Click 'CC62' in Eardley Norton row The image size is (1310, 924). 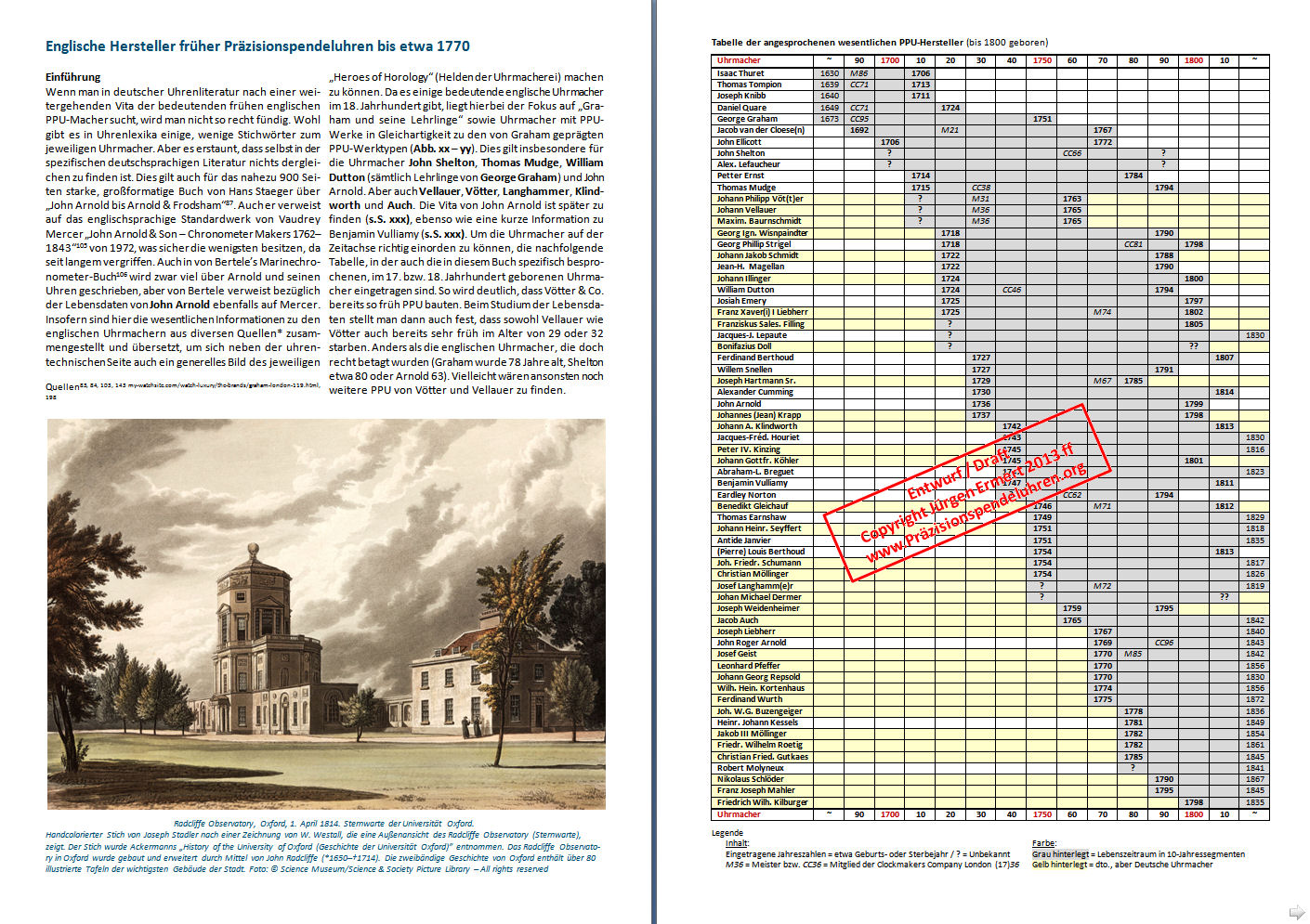click(x=1072, y=495)
